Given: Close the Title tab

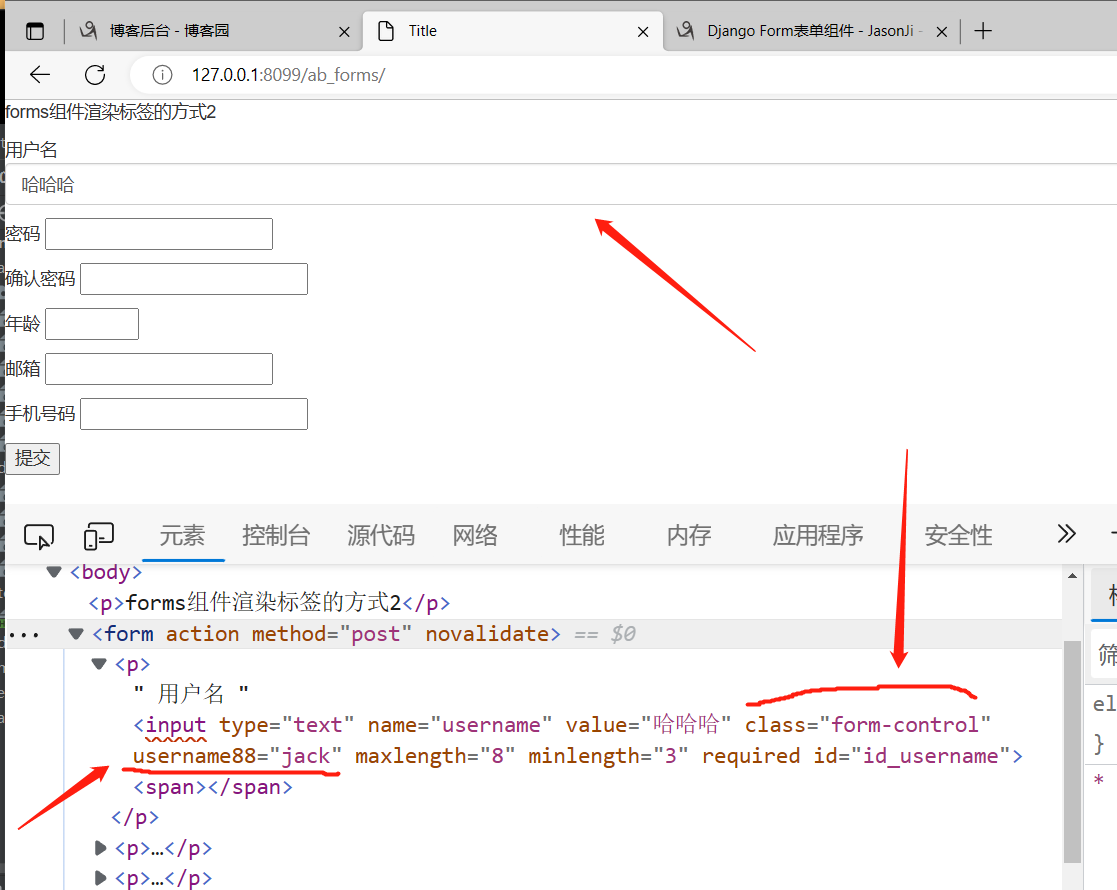Looking at the screenshot, I should coord(643,31).
